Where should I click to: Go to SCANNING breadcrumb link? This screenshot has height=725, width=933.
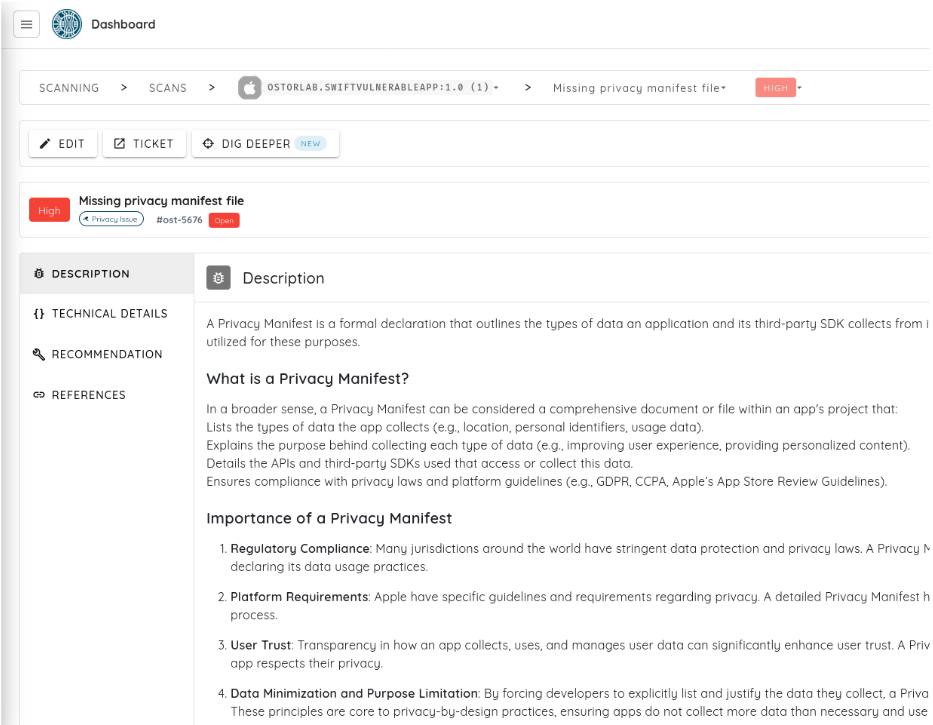coord(69,88)
